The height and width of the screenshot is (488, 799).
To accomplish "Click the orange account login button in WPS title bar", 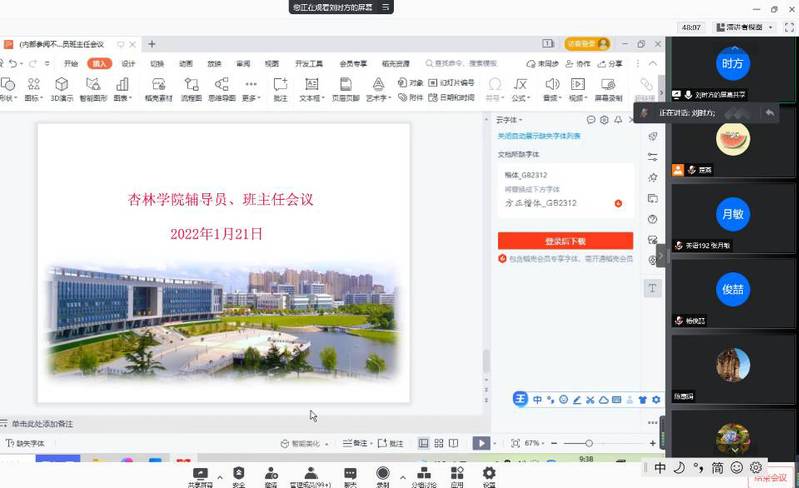I will (587, 44).
